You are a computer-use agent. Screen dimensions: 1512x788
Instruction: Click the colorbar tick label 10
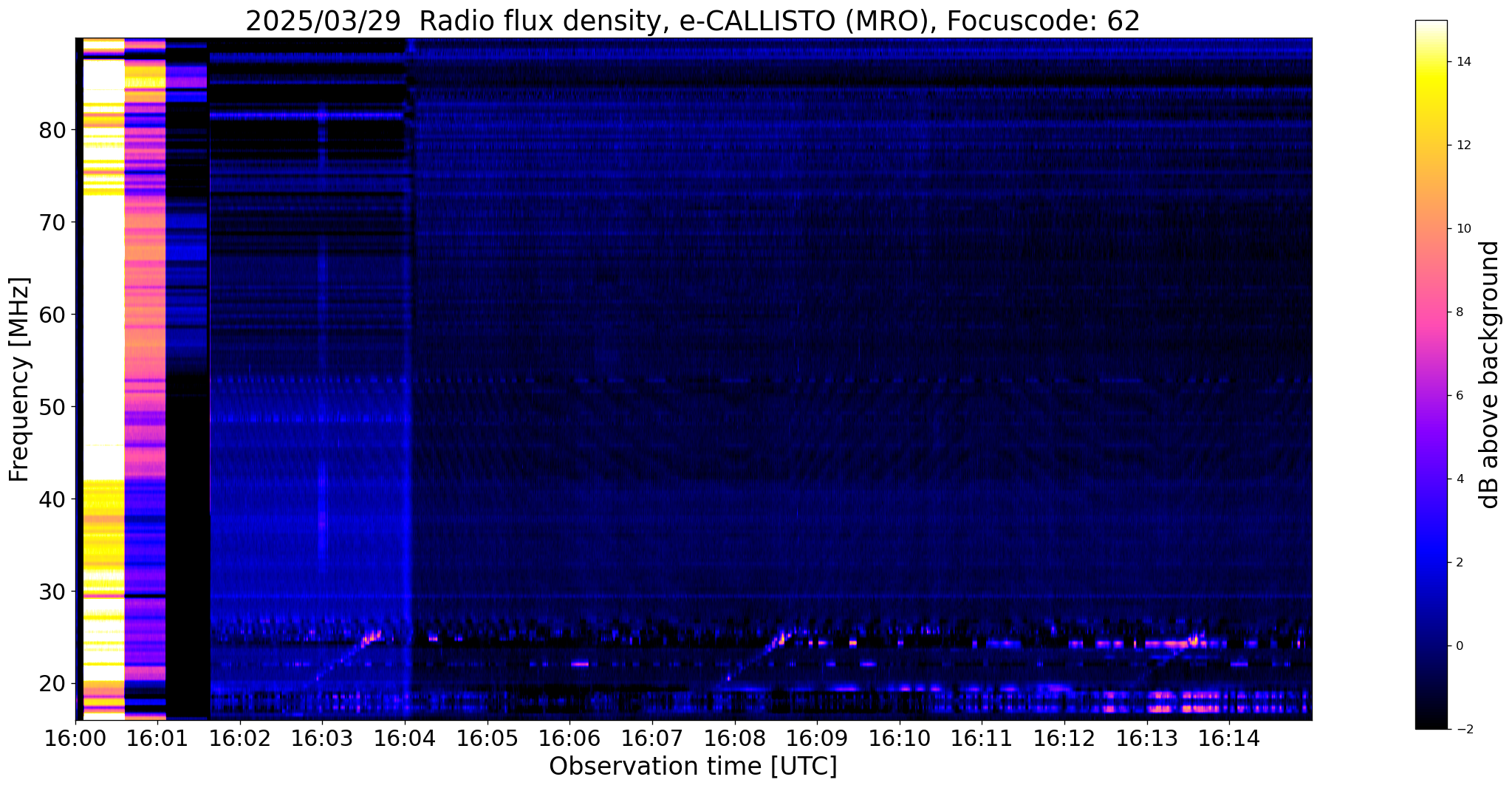[1463, 229]
